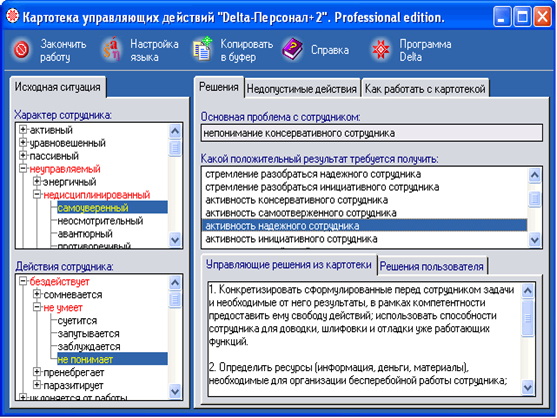Open the Решения tab
Viewport: 557px width, 418px height.
click(218, 87)
